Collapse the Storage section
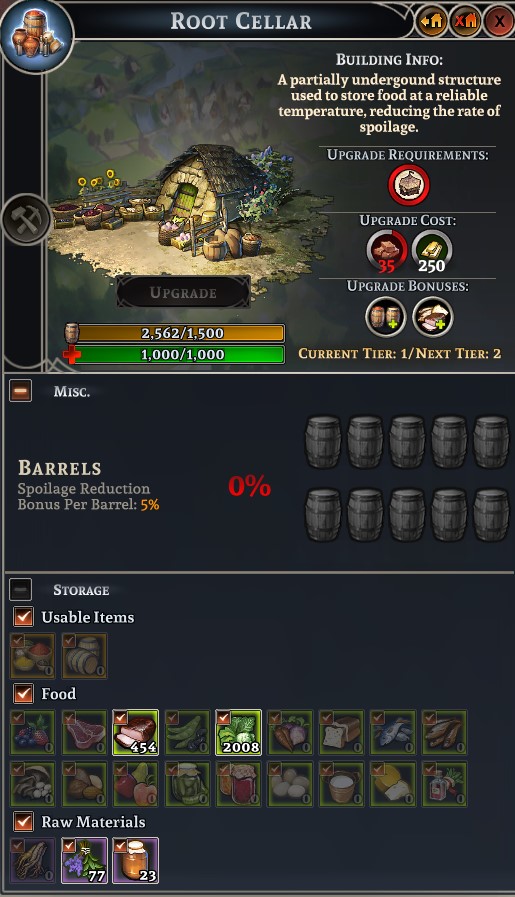 [21, 590]
